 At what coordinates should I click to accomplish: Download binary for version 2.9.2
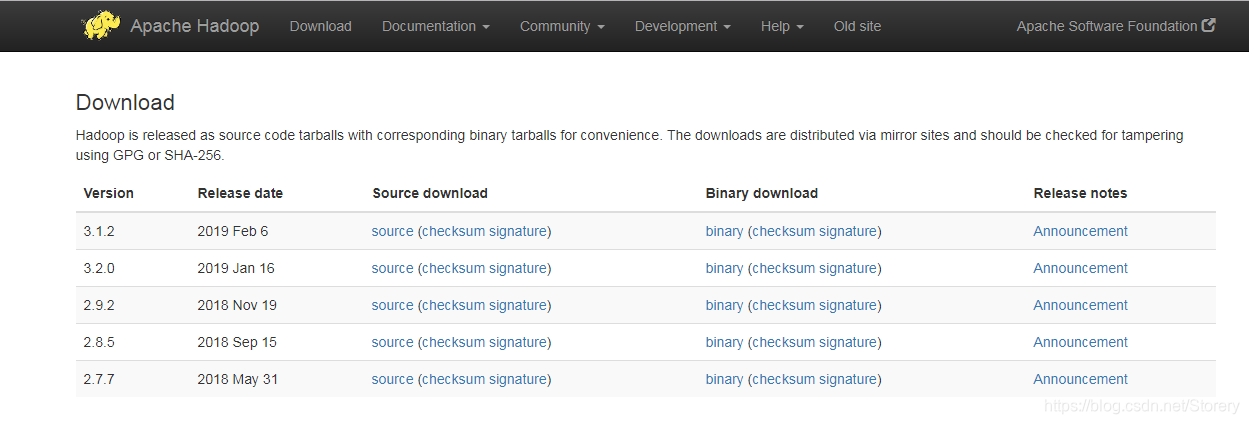[724, 305]
